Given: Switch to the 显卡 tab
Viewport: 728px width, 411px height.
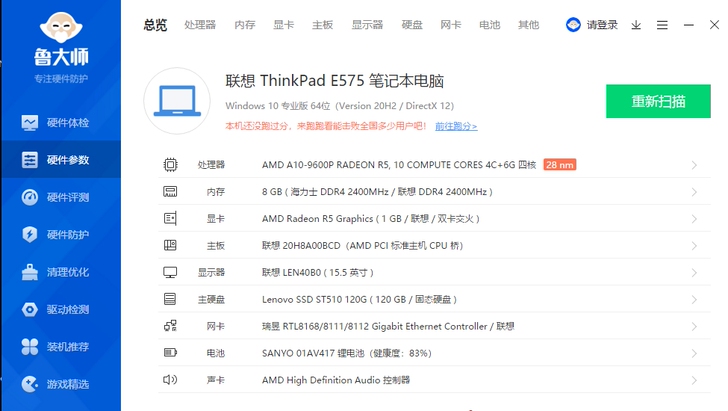Looking at the screenshot, I should click(283, 25).
